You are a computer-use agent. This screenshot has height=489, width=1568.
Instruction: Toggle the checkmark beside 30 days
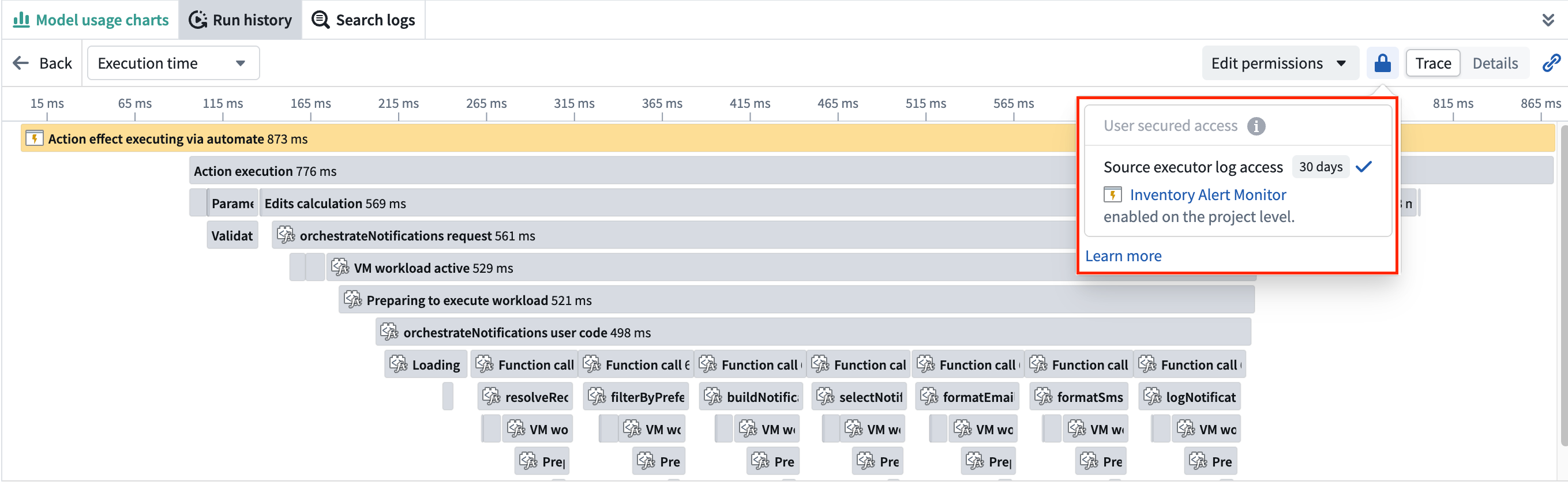point(1363,167)
